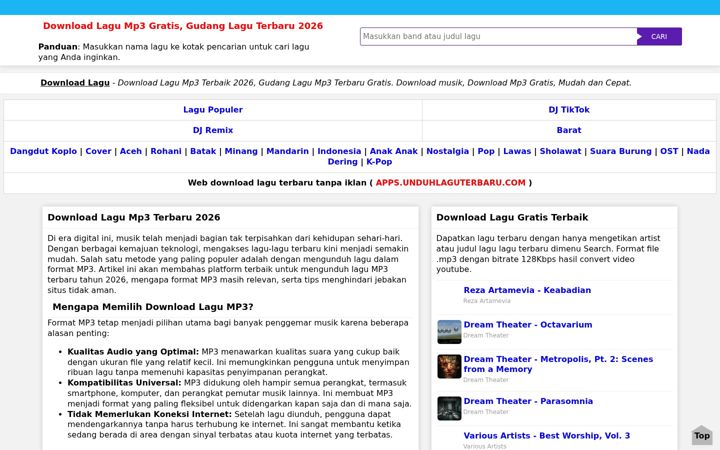Screen dimensions: 720x450
Task: Select the Cover genre link
Action: (98, 151)
